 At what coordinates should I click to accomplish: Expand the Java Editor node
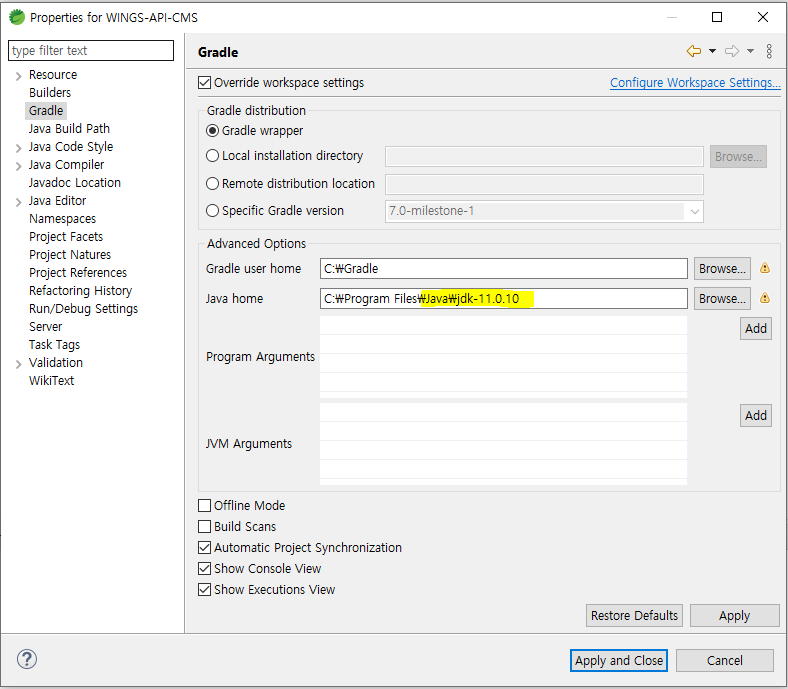[19, 202]
